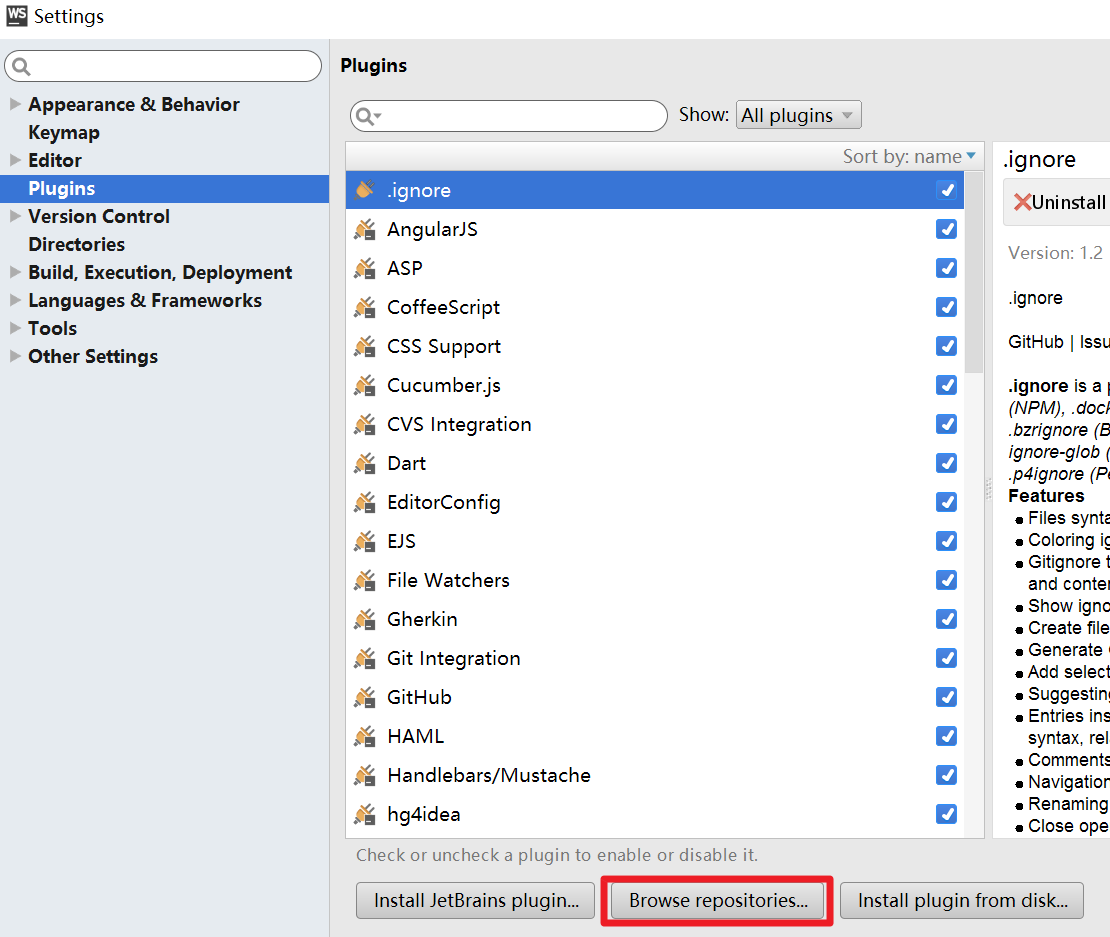The image size is (1110, 937).
Task: Click the plugin list vertical scrollbar
Action: point(974,272)
